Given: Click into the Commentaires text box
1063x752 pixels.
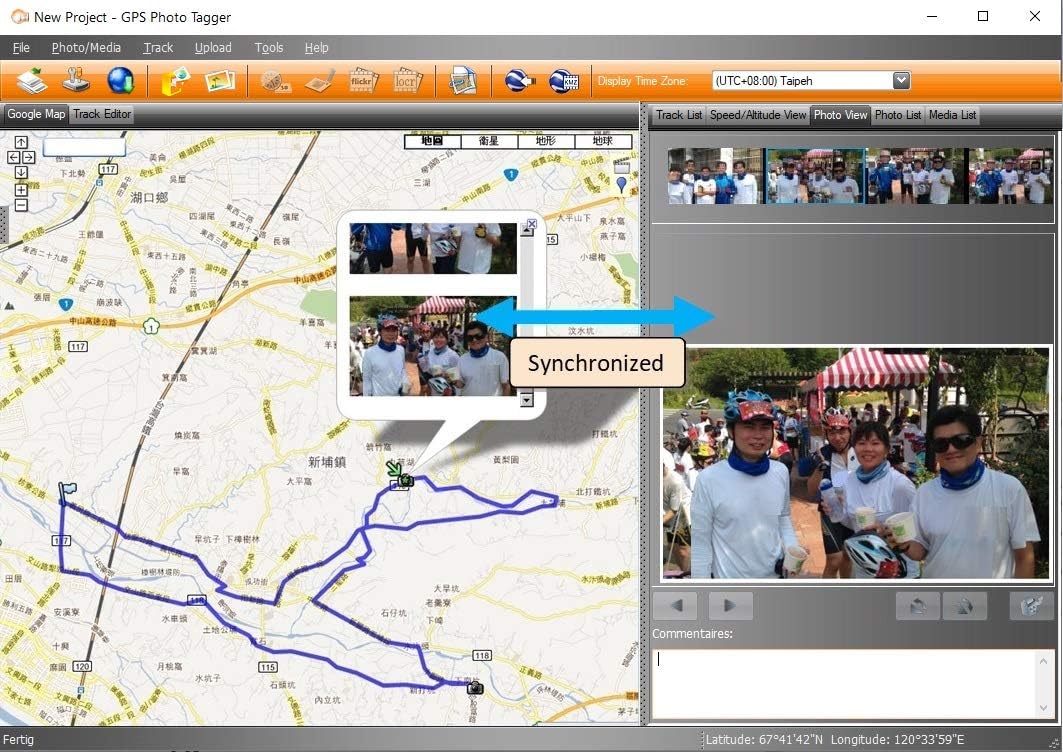Looking at the screenshot, I should 850,682.
